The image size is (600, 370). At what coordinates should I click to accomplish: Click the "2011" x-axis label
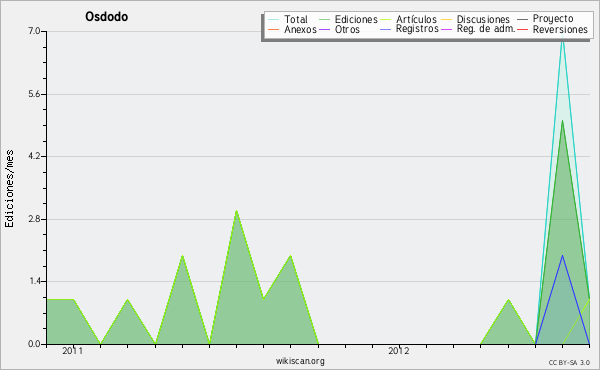[72, 351]
